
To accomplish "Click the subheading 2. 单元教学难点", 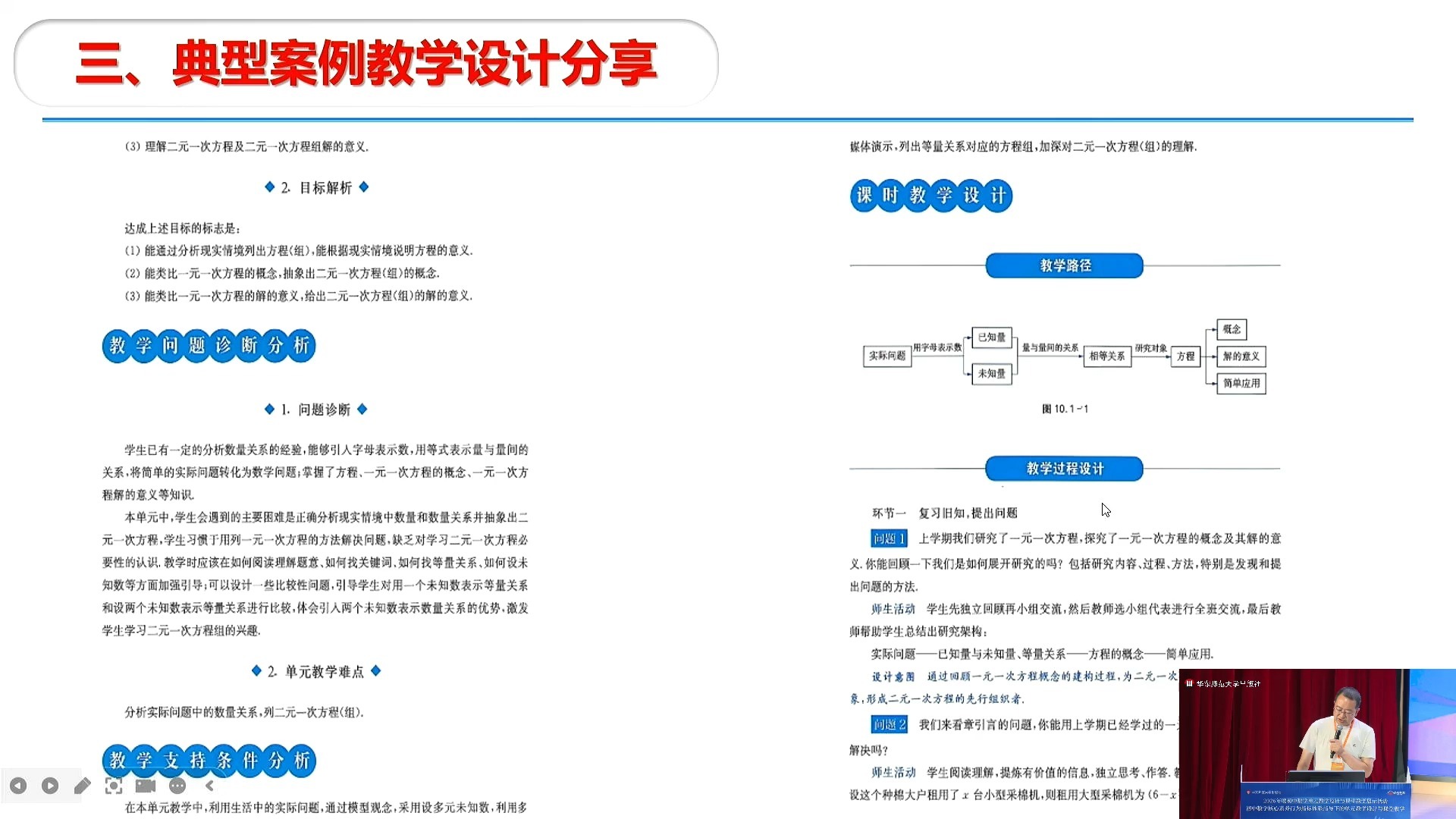I will pyautogui.click(x=315, y=672).
